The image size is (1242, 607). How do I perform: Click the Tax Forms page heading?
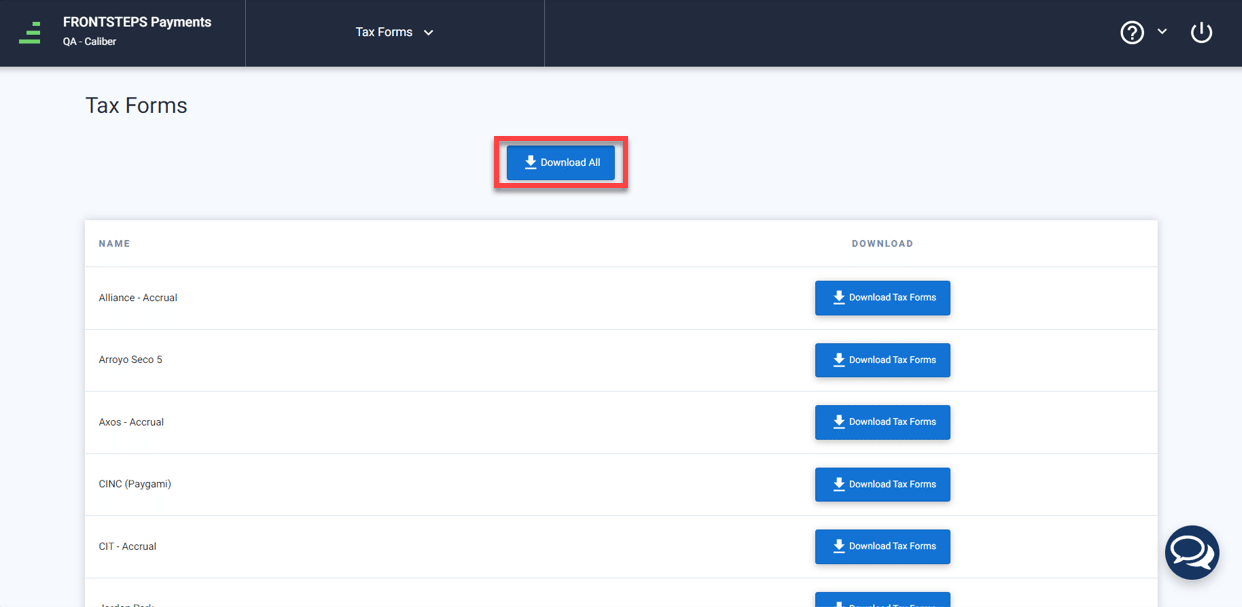[136, 106]
